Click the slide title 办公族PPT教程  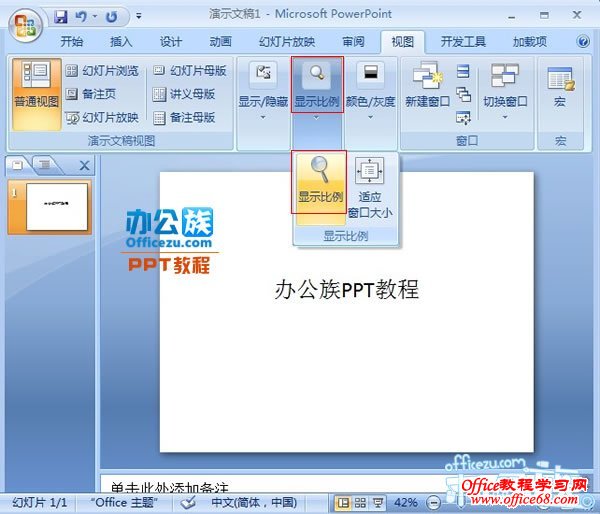point(346,289)
